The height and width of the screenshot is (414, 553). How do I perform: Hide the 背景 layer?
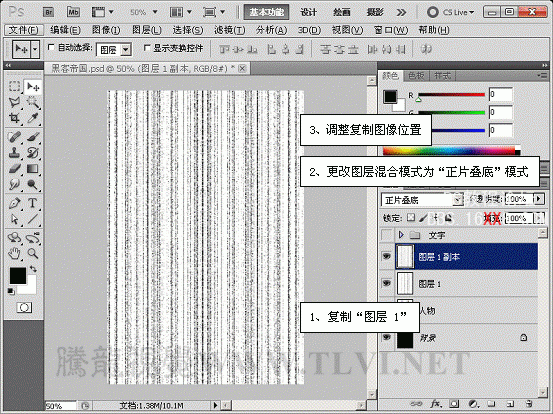(x=387, y=337)
